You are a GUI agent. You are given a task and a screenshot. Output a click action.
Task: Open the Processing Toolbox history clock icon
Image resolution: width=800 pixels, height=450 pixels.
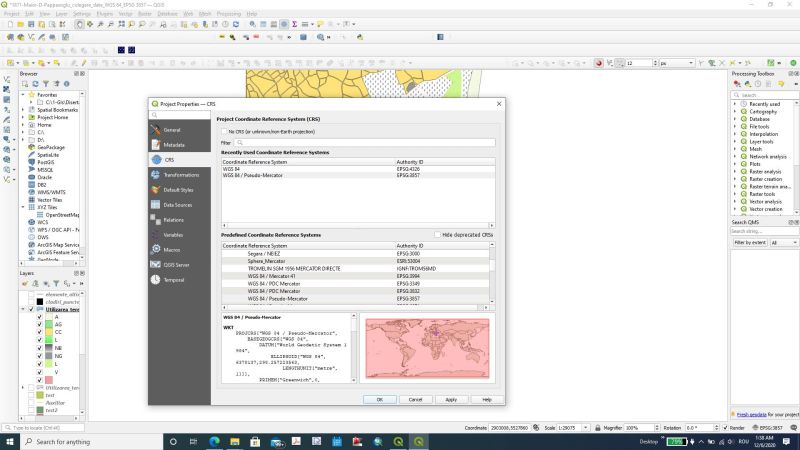pyautogui.click(x=758, y=84)
